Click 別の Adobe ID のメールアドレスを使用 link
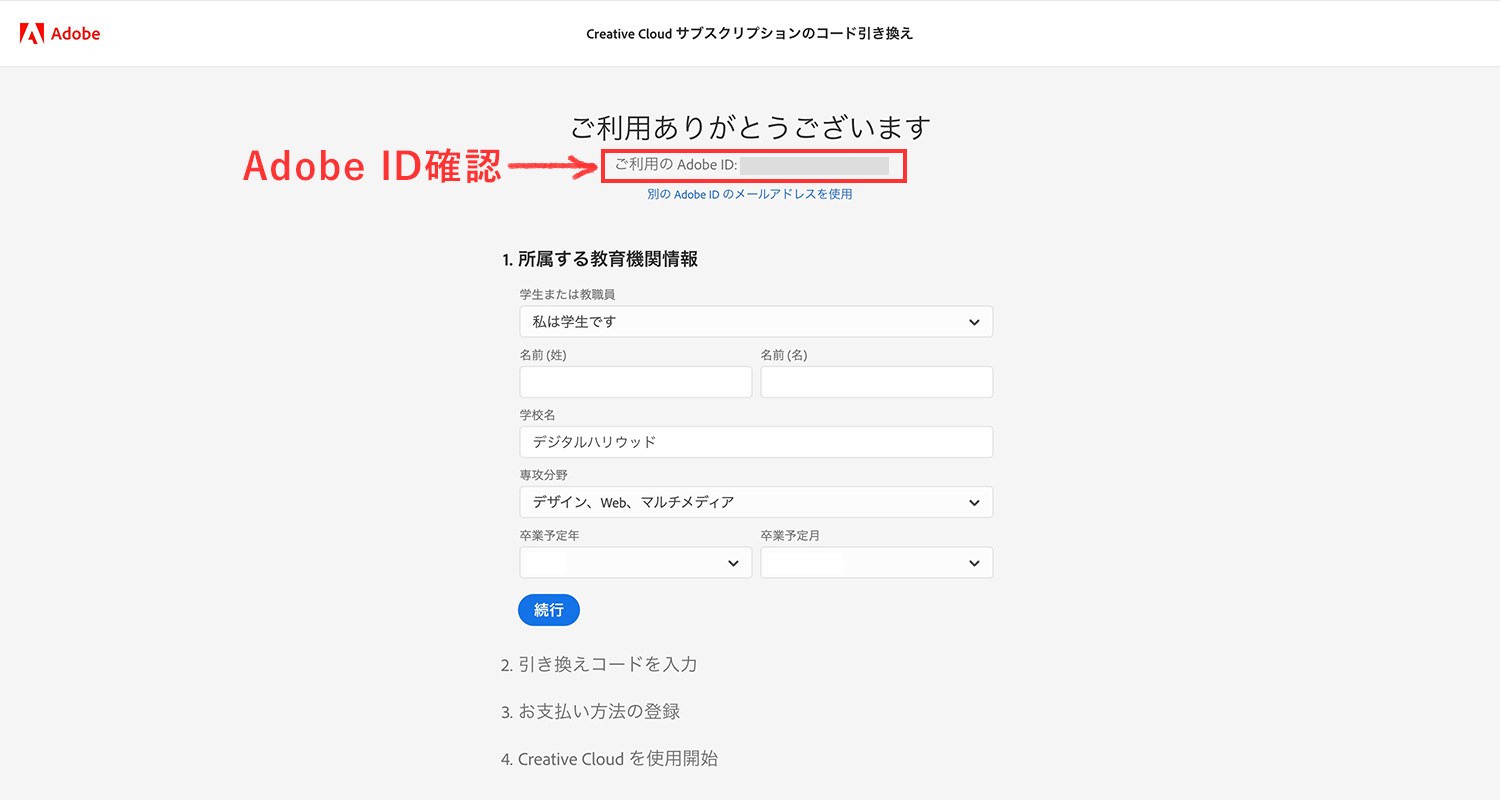The height and width of the screenshot is (800, 1500). coord(750,194)
